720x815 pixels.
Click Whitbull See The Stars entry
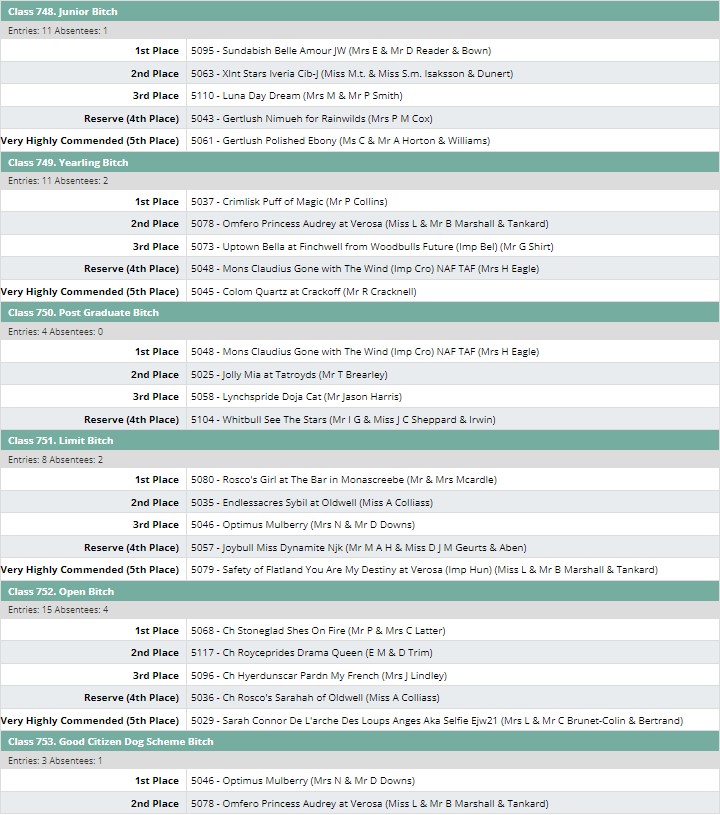tap(343, 419)
